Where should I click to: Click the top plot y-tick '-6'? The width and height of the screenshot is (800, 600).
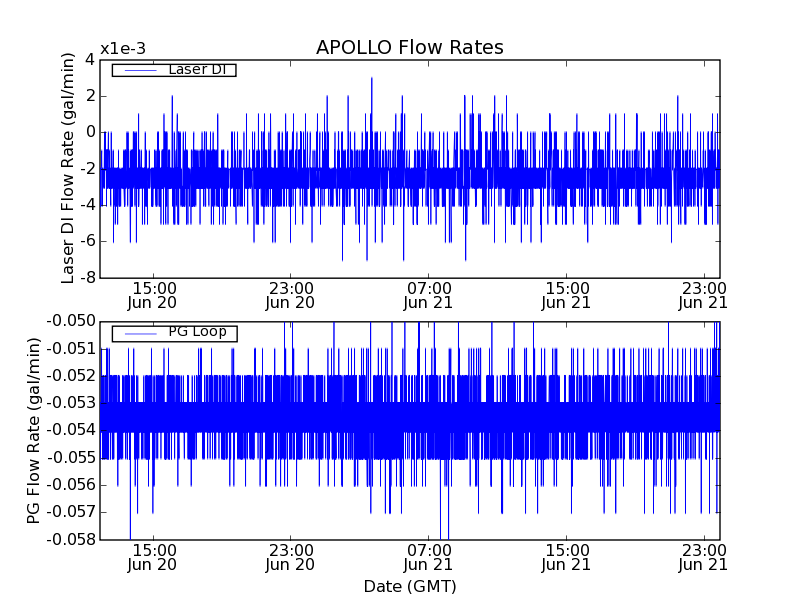point(88,241)
